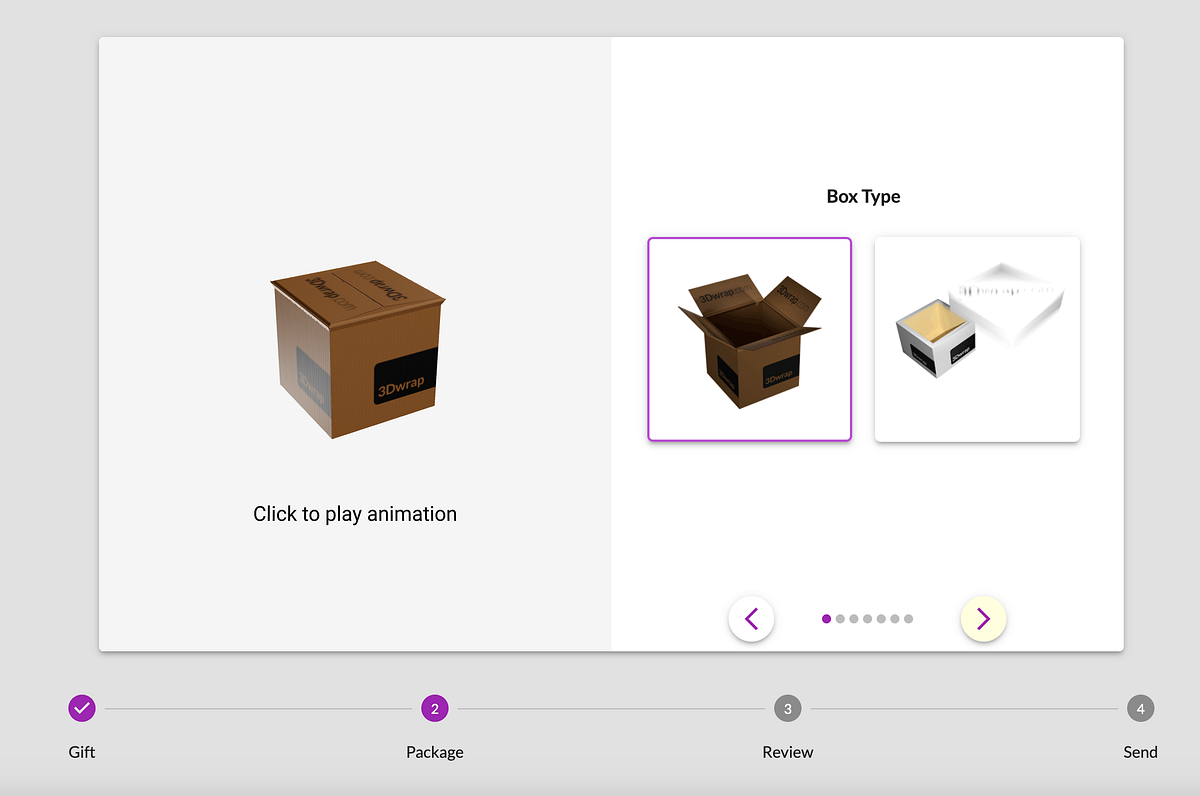
Task: Click the first purple pagination dot
Action: 826,619
